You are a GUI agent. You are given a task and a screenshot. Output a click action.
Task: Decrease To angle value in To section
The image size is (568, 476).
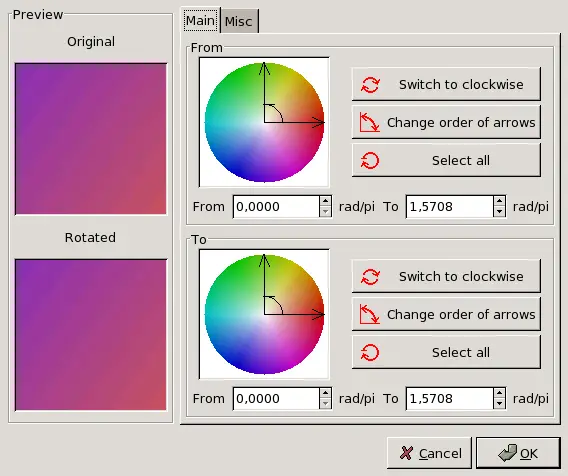coord(500,404)
